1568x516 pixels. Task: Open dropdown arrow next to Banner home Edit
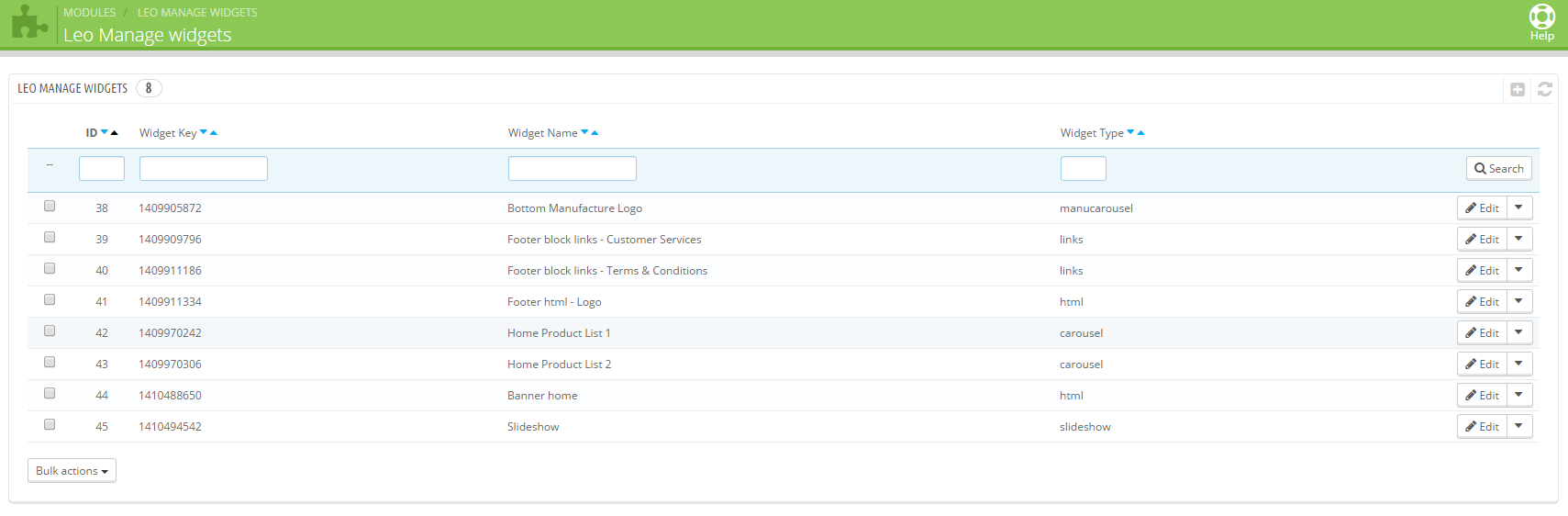click(x=1519, y=395)
